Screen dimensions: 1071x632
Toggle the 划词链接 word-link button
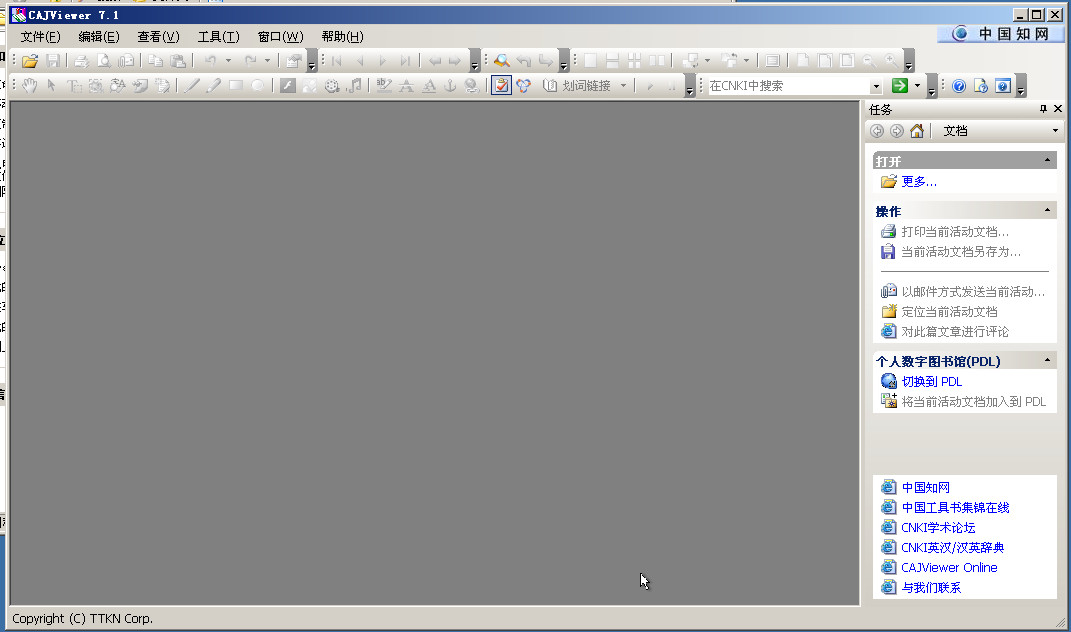click(x=577, y=85)
